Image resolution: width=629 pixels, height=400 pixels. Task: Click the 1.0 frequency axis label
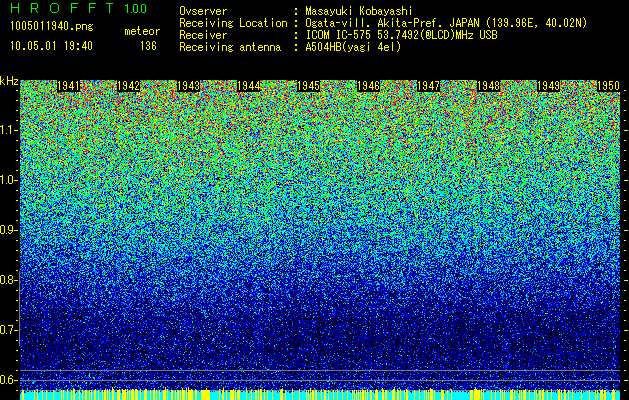point(8,181)
